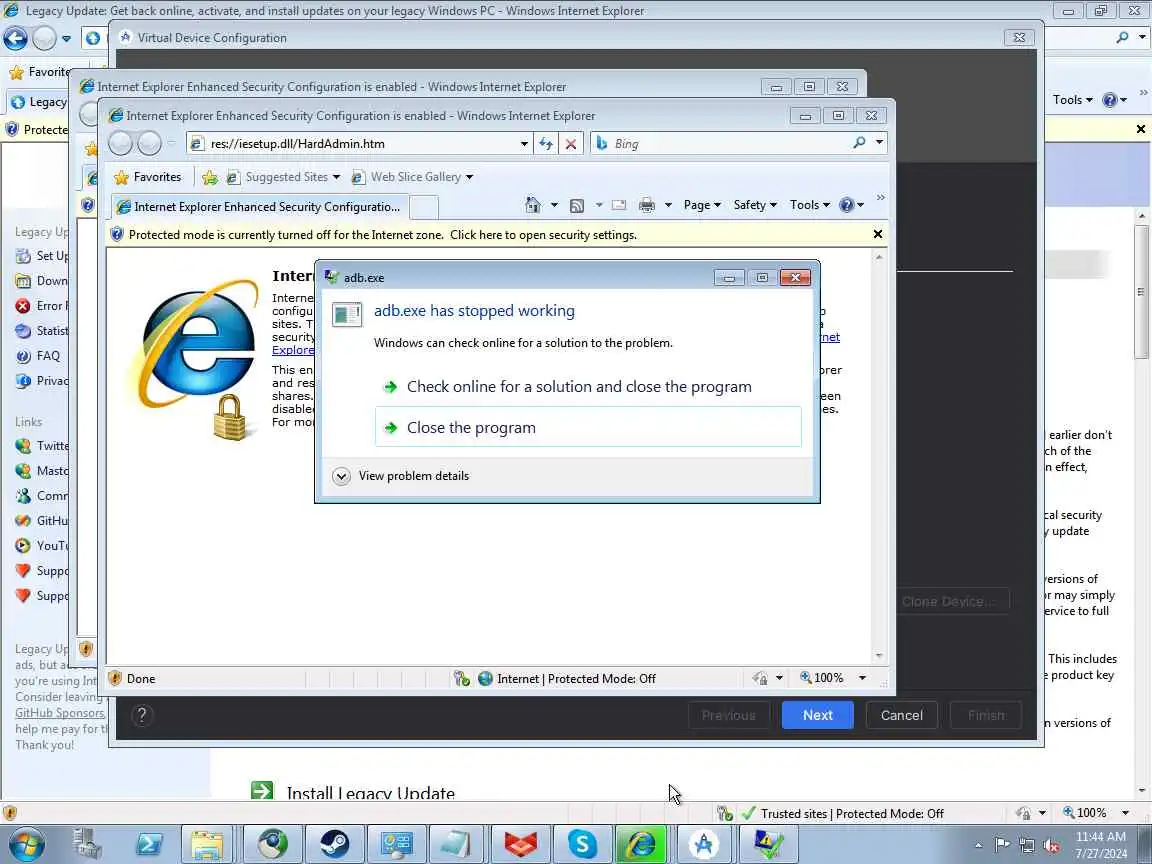Click 'Close the program' in adb.exe dialog
This screenshot has width=1152, height=864.
click(588, 427)
